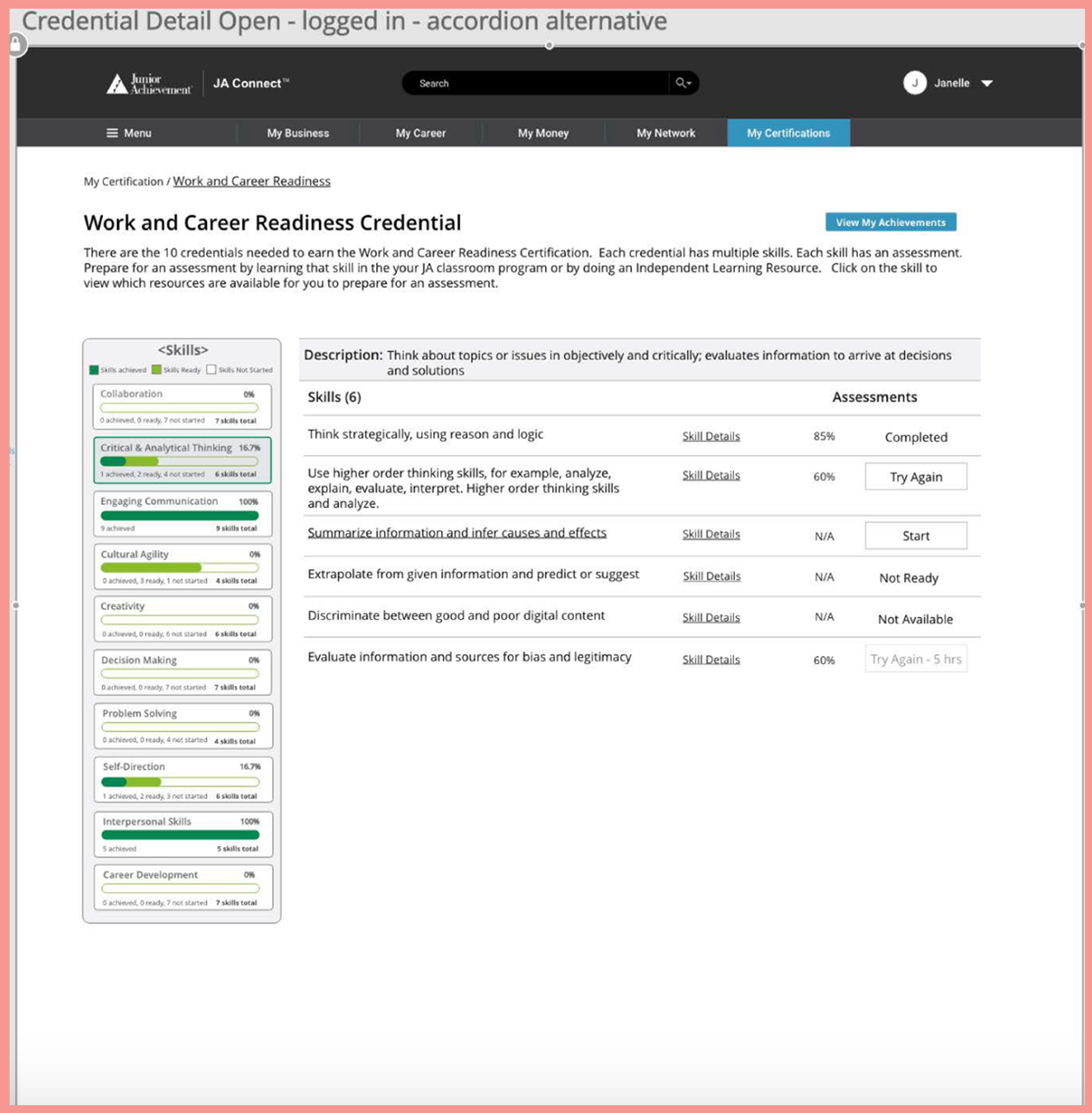The width and height of the screenshot is (1092, 1113).
Task: Open Skill Details for higher order thinking
Action: [x=711, y=475]
